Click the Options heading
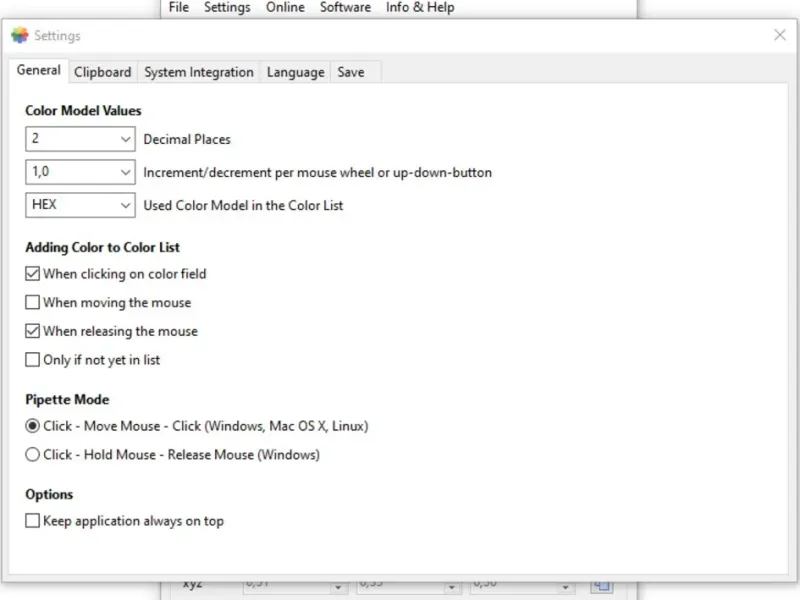 point(49,494)
